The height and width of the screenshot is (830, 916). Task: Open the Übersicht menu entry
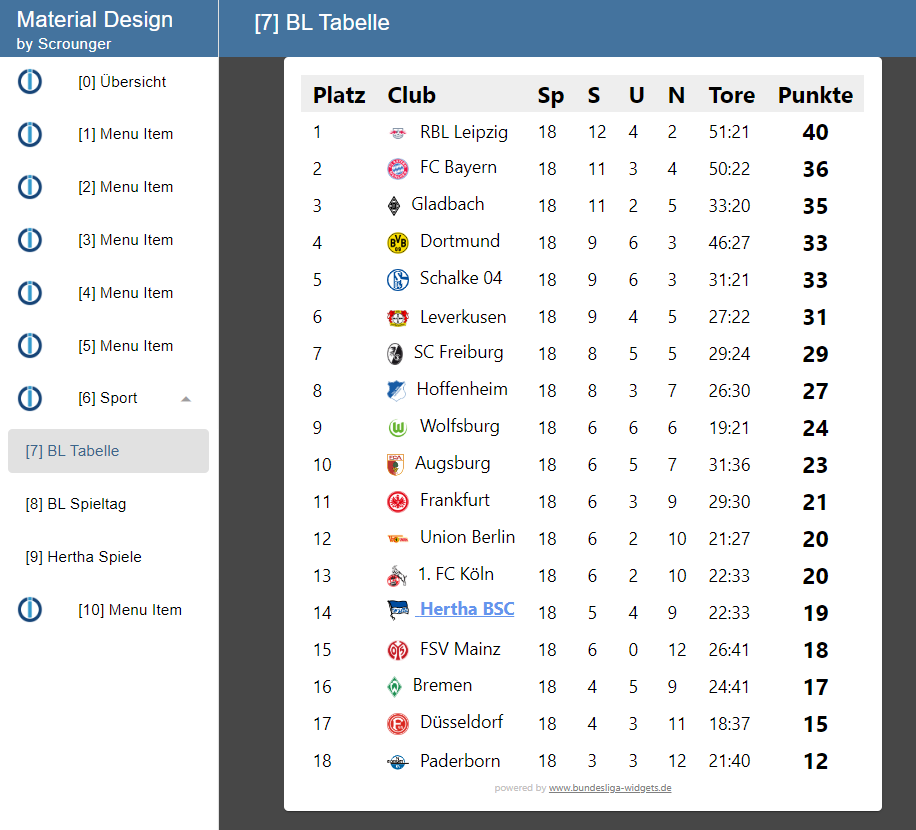pyautogui.click(x=122, y=82)
